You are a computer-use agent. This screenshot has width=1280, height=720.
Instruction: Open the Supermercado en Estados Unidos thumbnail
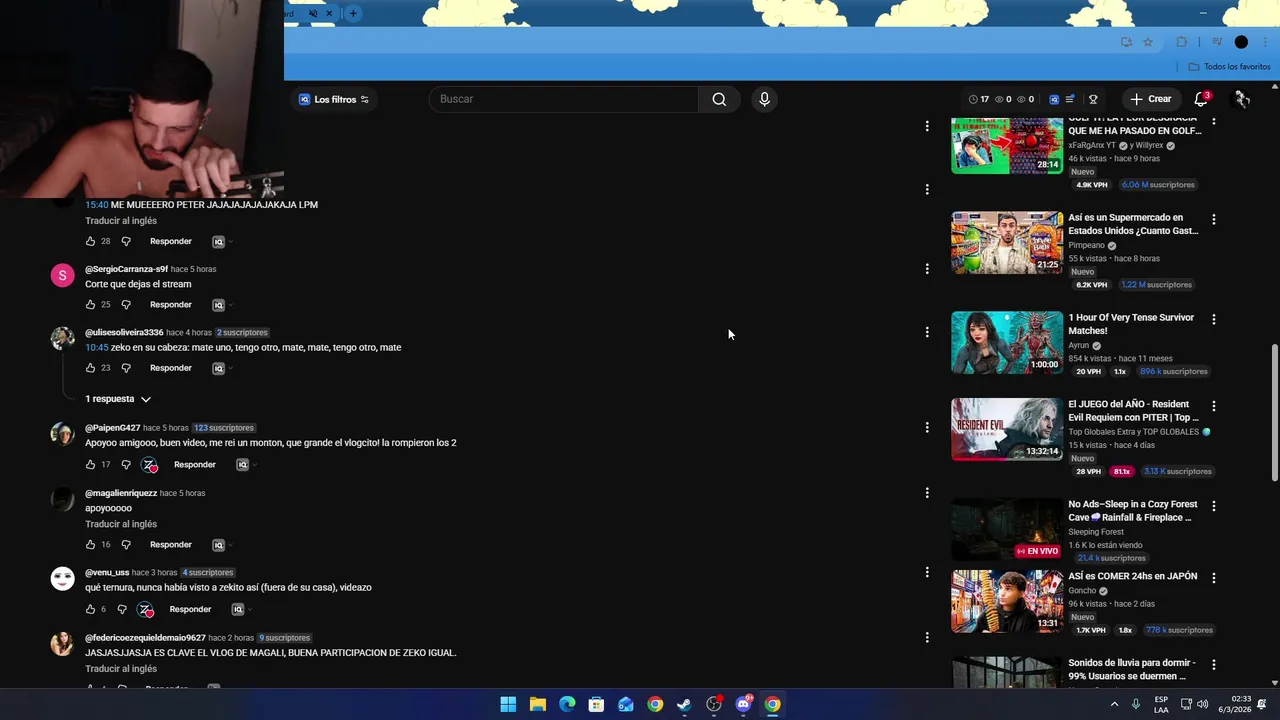click(1007, 242)
